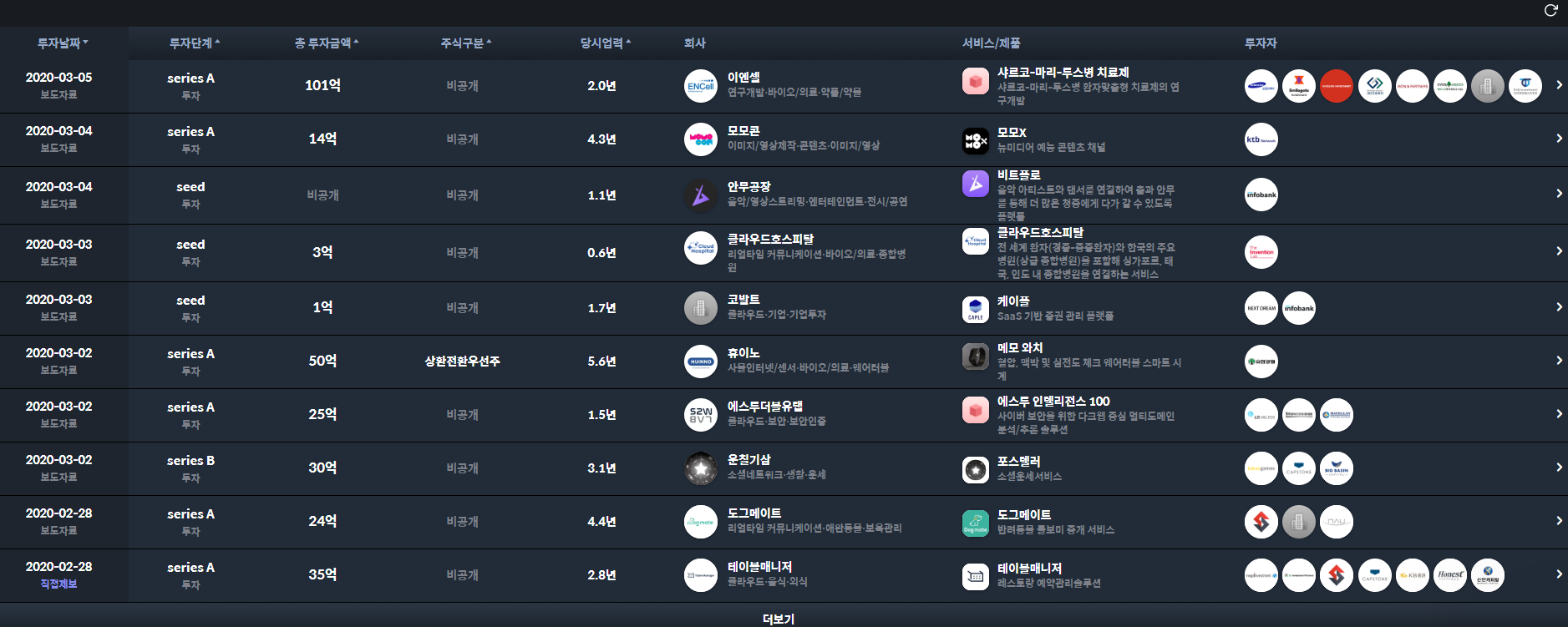
Task: Expand the 안무공장 row chevron
Action: [x=1559, y=194]
